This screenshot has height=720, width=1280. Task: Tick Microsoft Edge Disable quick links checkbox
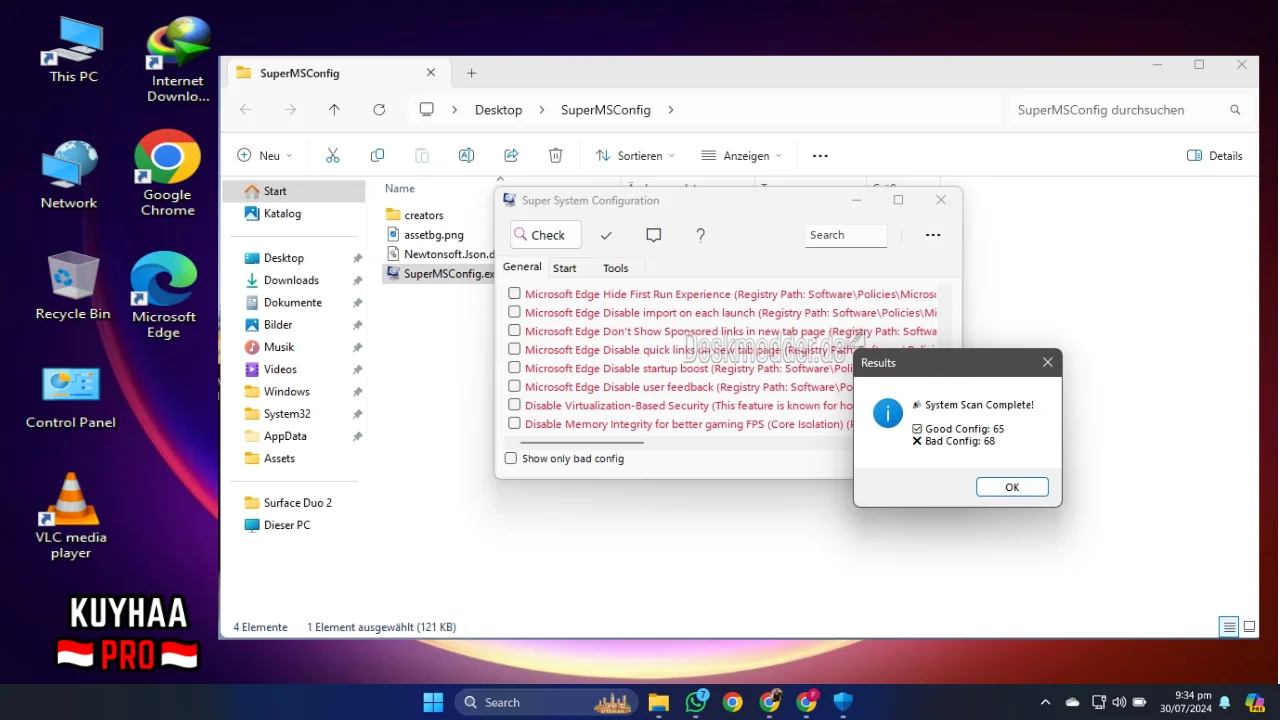coord(514,349)
